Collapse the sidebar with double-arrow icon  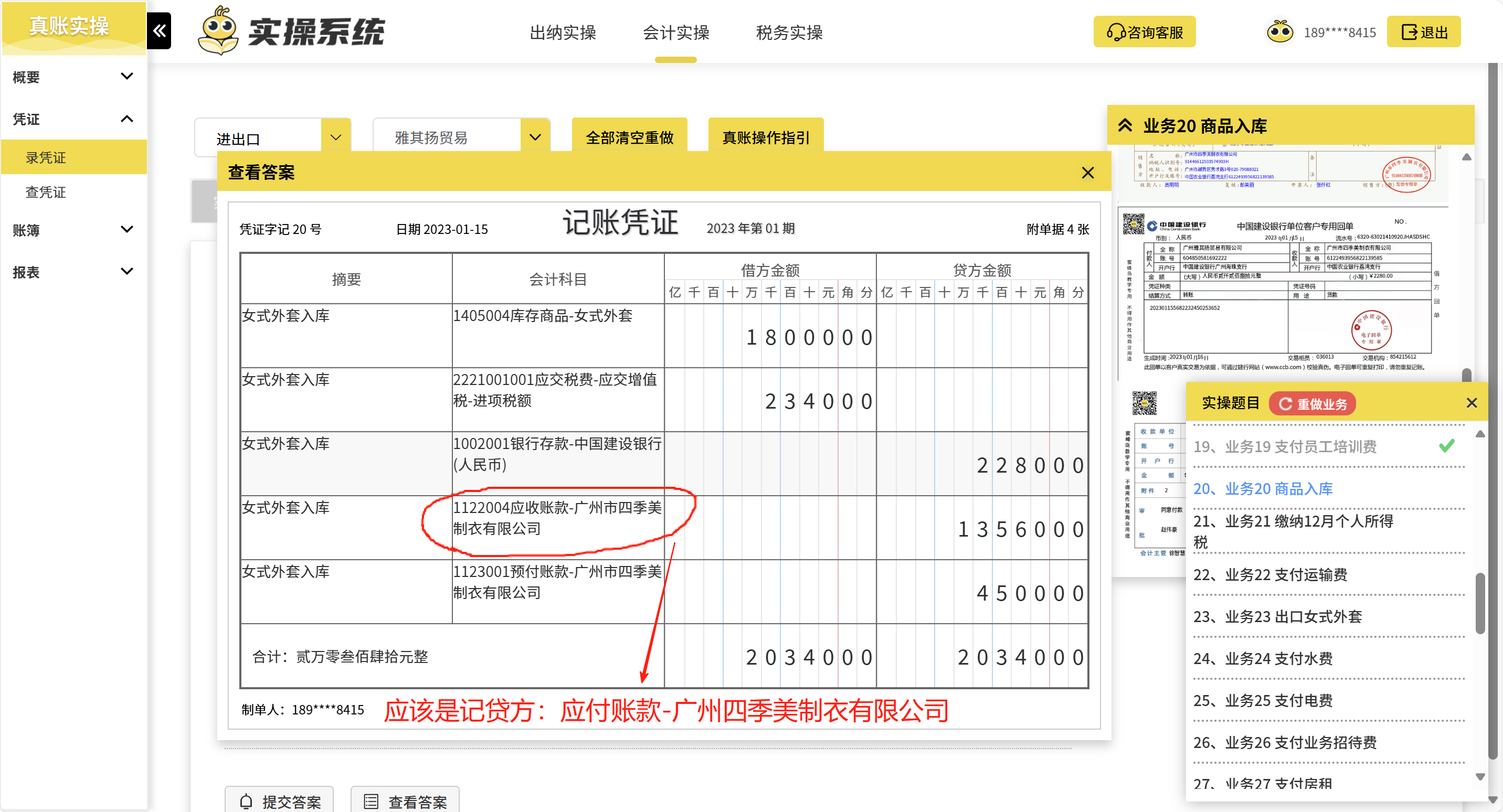[160, 31]
